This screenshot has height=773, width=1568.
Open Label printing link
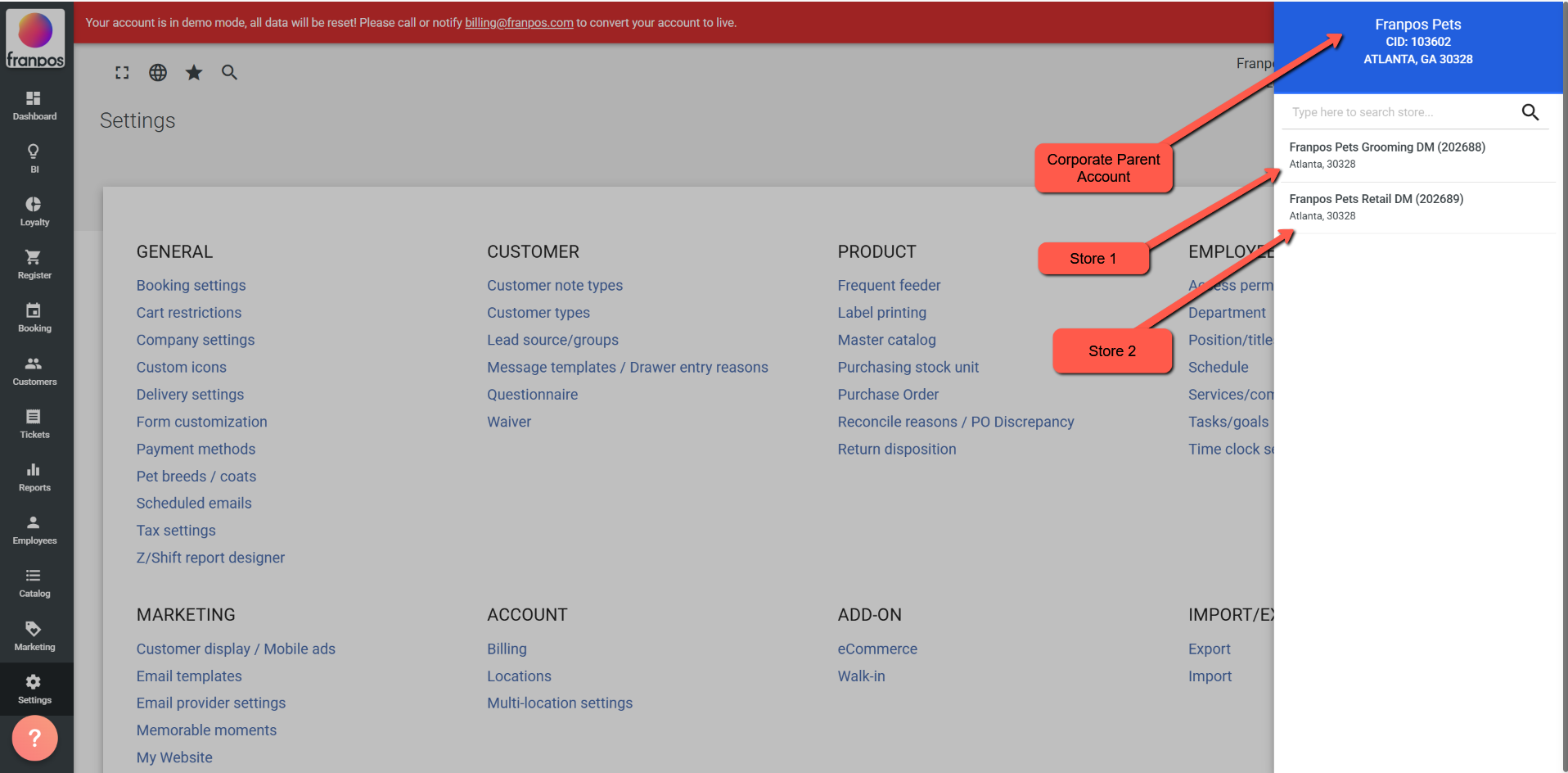click(882, 313)
